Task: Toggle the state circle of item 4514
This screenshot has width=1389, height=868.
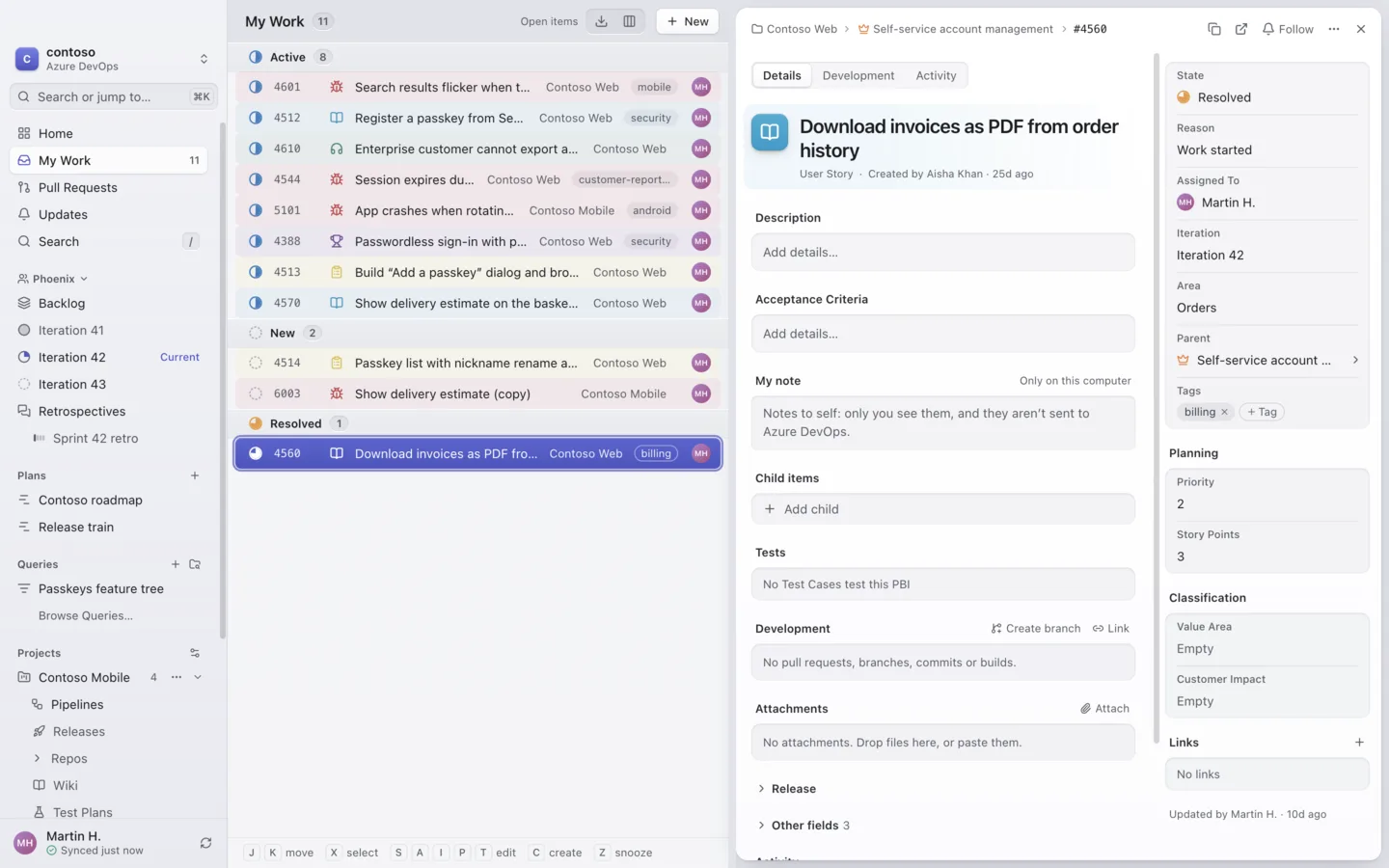Action: pos(256,363)
